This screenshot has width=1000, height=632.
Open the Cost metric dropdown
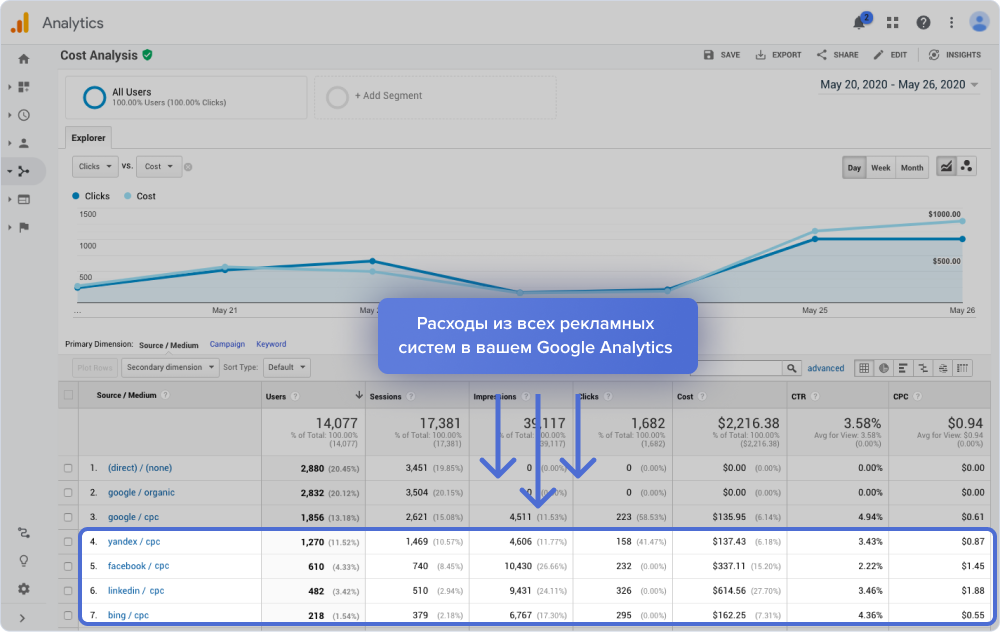(x=159, y=166)
